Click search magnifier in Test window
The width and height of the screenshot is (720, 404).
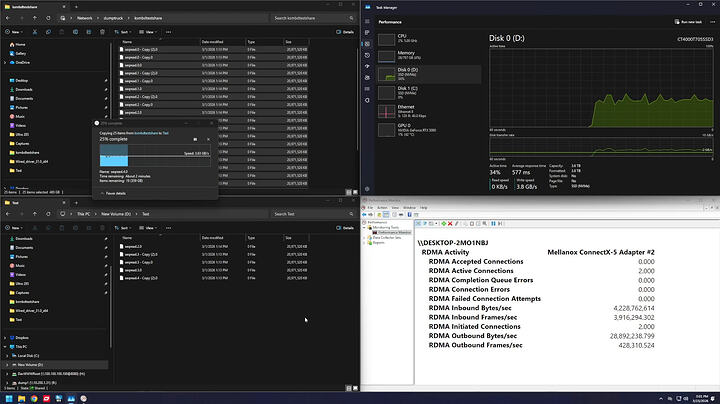[x=351, y=214]
